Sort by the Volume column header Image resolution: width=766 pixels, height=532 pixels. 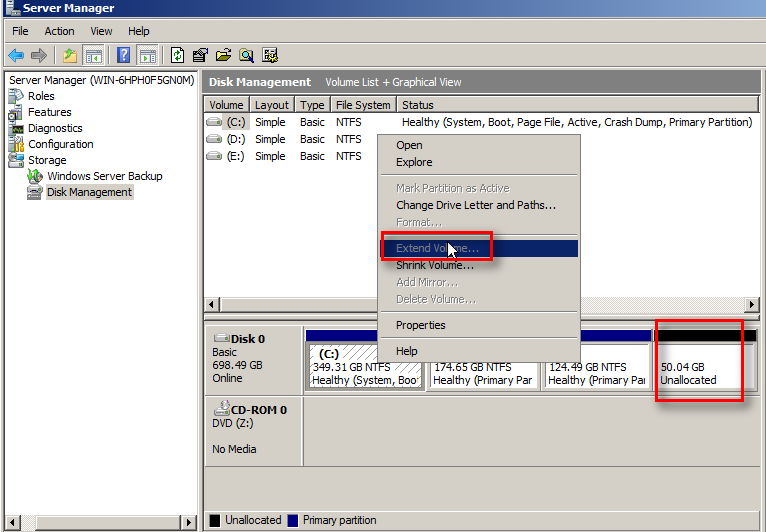tap(227, 105)
